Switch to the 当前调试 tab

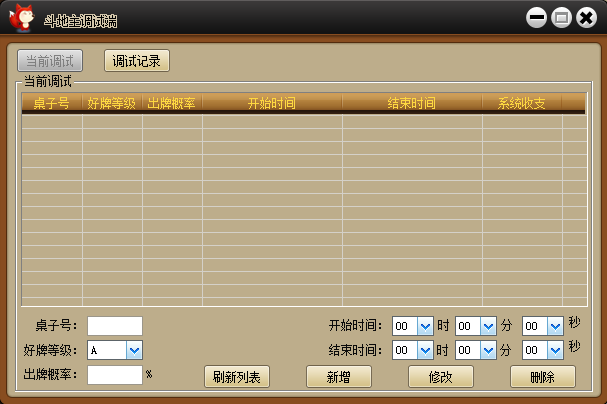[x=50, y=61]
